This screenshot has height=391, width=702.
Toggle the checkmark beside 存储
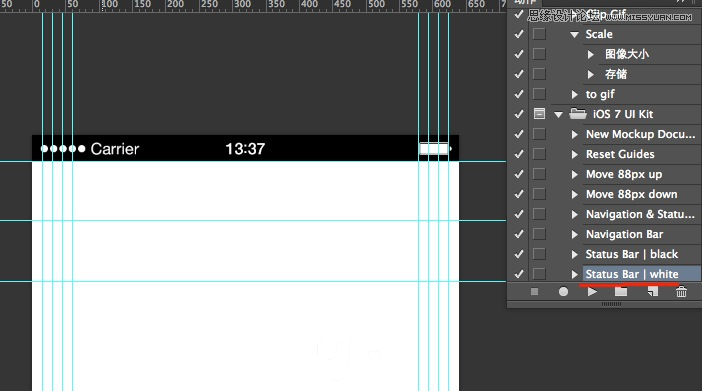[519, 74]
